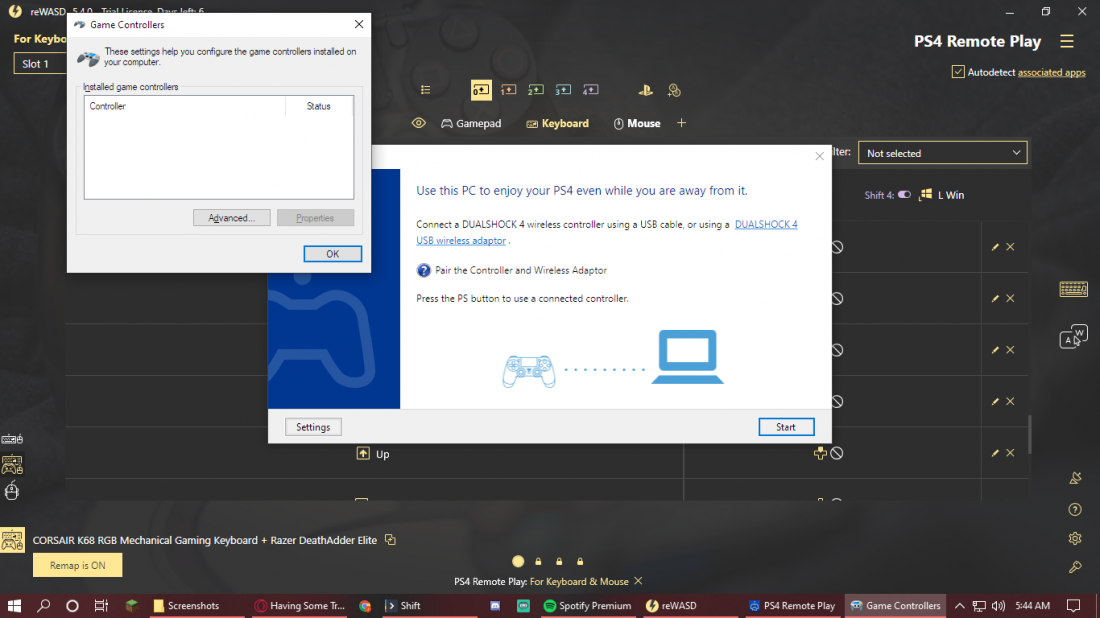1100x618 pixels.
Task: Open Windows taskbar search
Action: 43,605
